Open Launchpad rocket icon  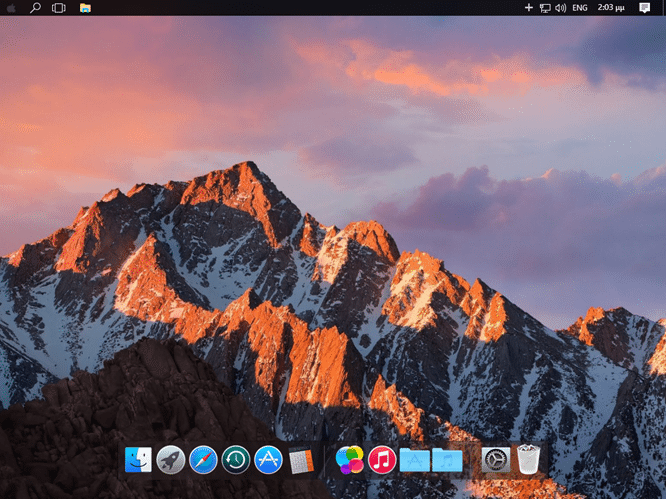171,460
